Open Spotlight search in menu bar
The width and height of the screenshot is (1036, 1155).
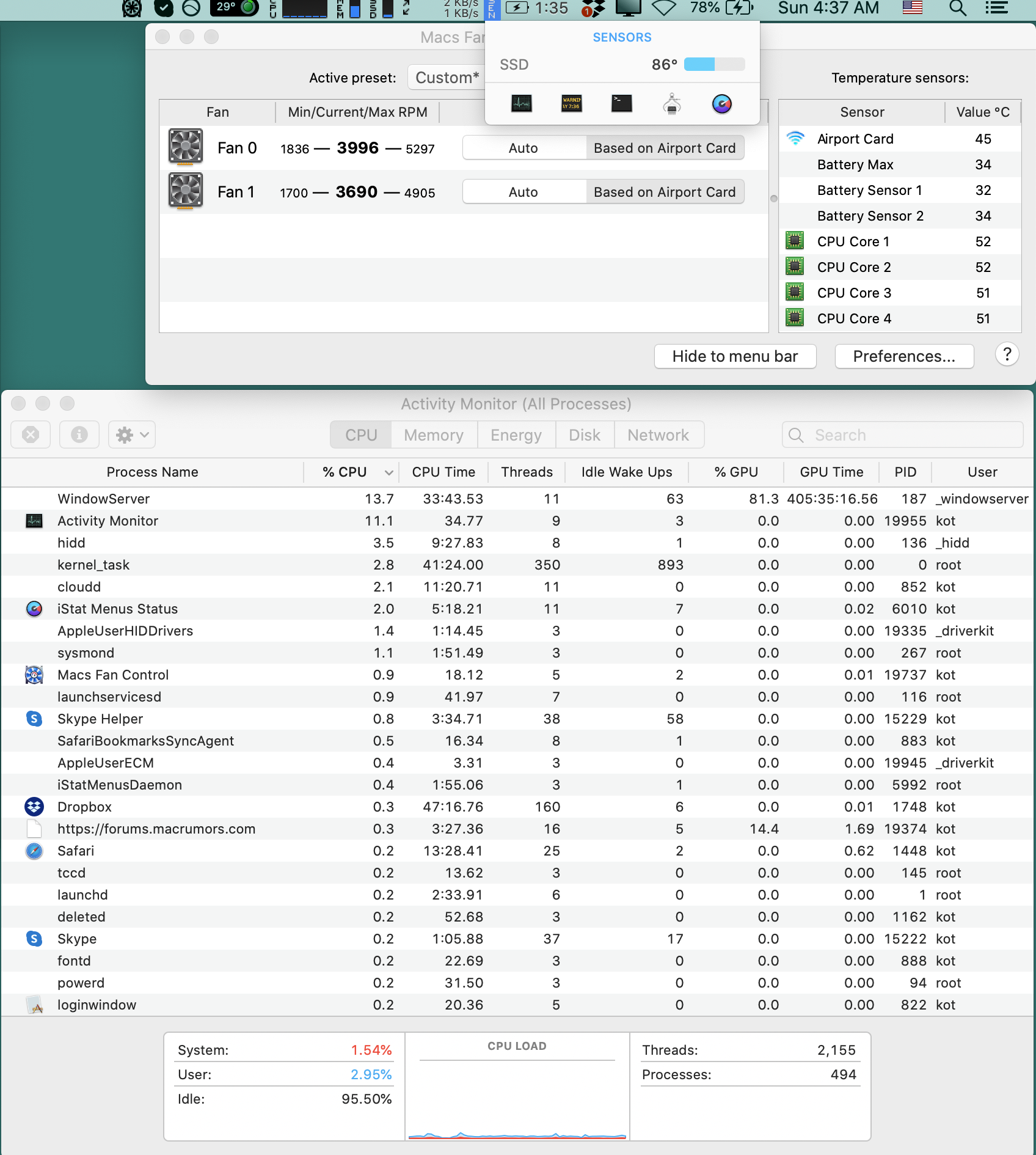pyautogui.click(x=957, y=8)
